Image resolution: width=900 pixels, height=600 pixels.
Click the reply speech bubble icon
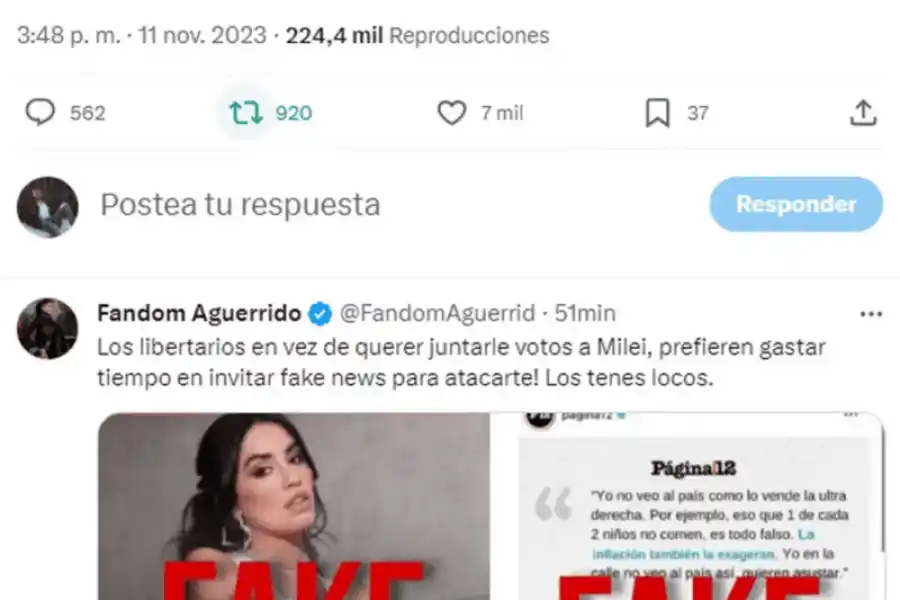[x=40, y=113]
